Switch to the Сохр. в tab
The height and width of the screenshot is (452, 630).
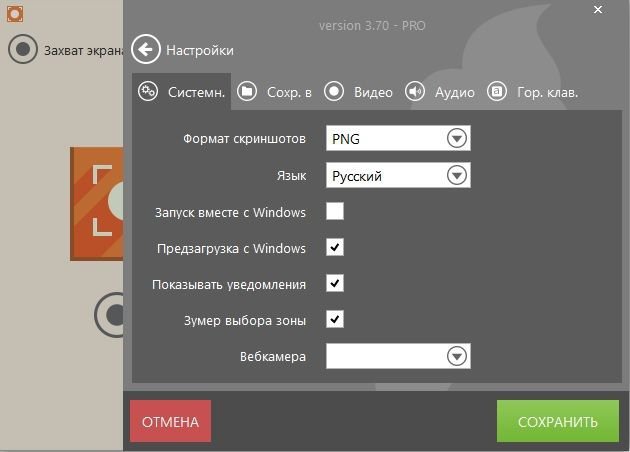pos(274,92)
